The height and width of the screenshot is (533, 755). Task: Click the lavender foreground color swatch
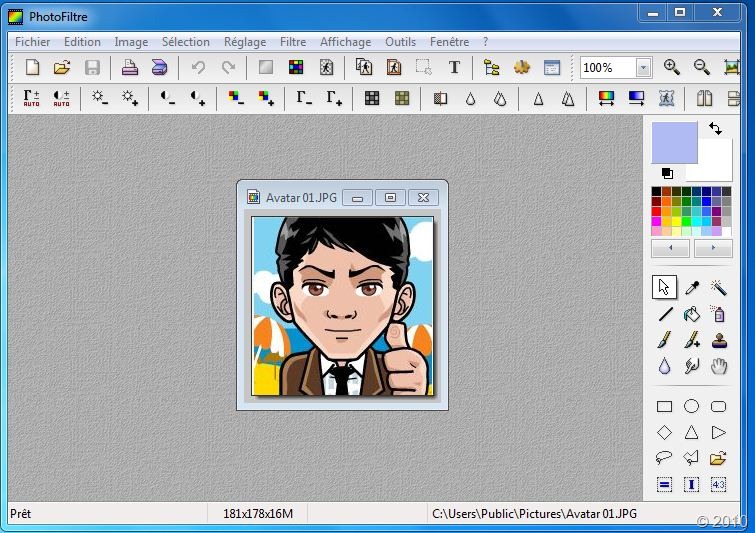click(x=674, y=143)
